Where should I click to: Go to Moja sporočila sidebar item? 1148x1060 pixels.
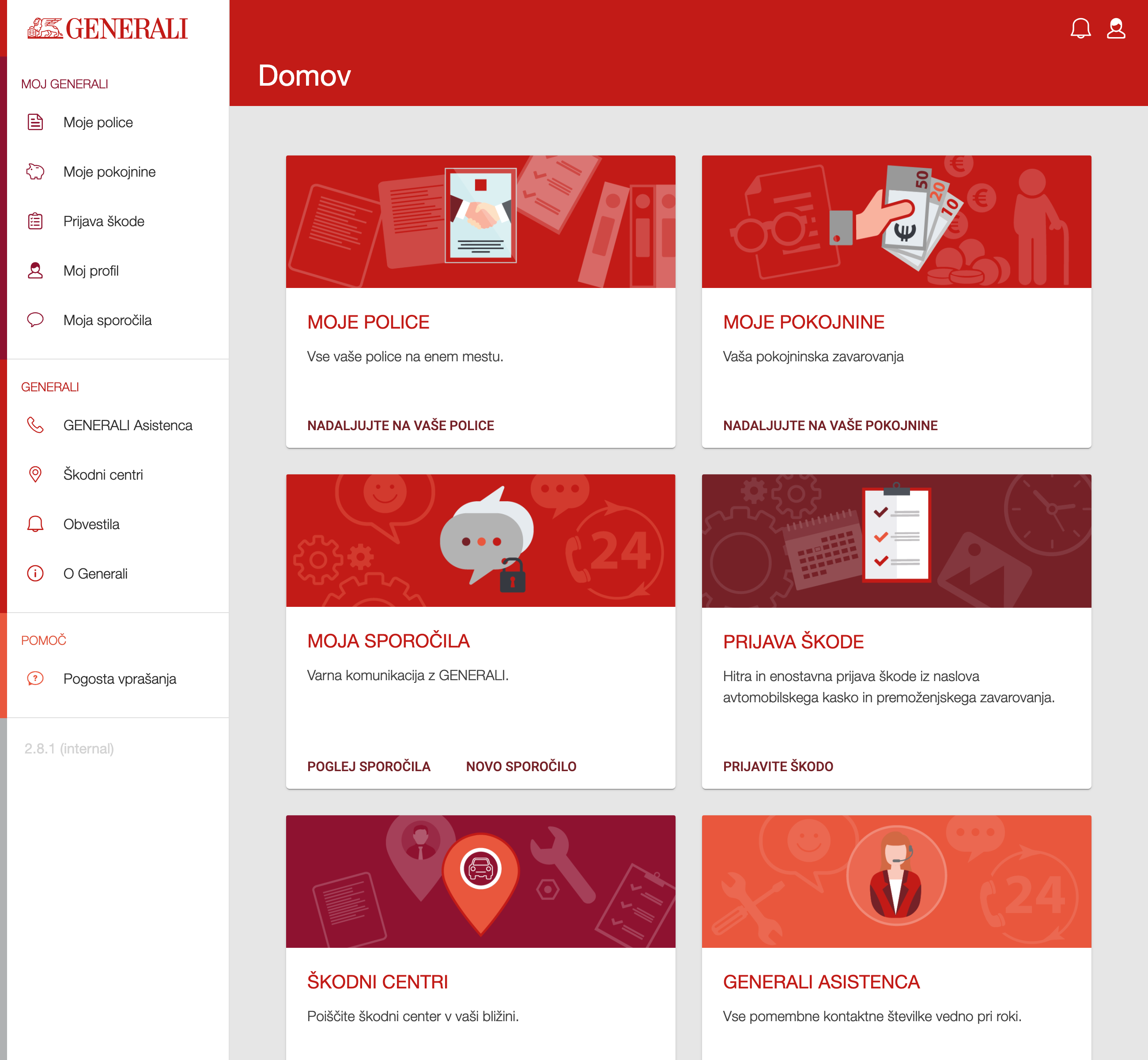coord(107,320)
